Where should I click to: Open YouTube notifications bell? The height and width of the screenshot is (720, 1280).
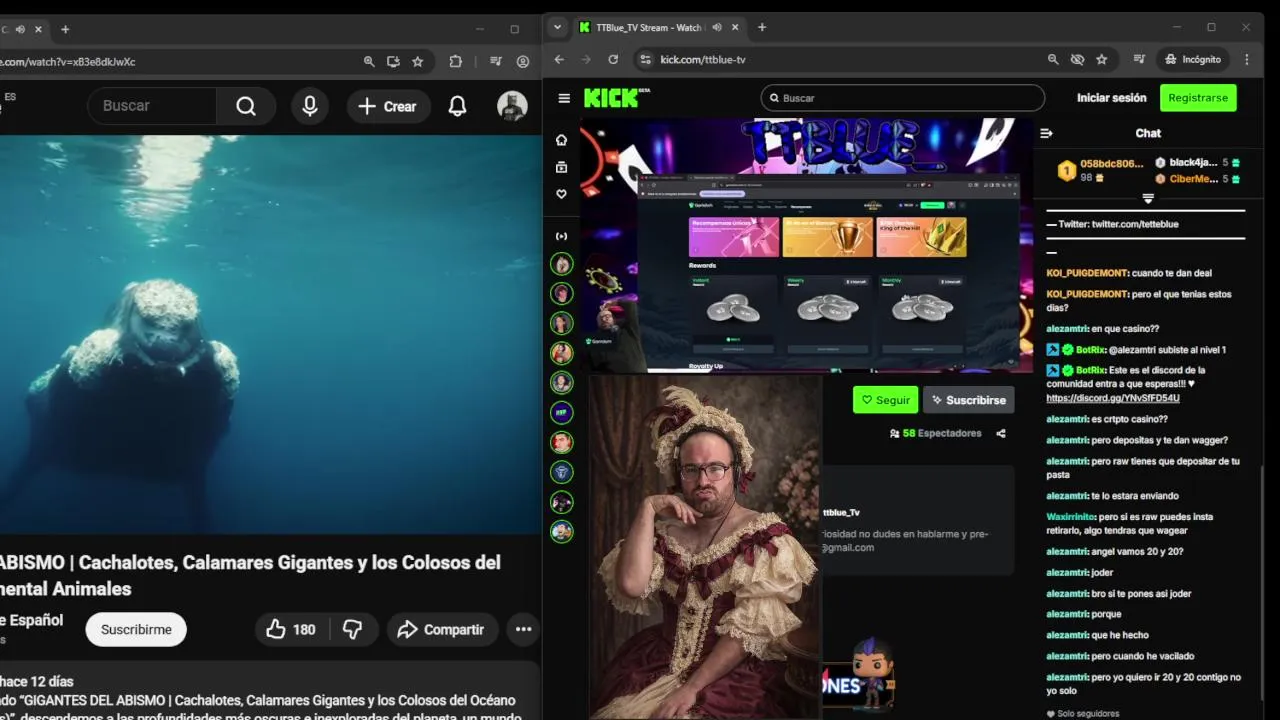coord(457,106)
